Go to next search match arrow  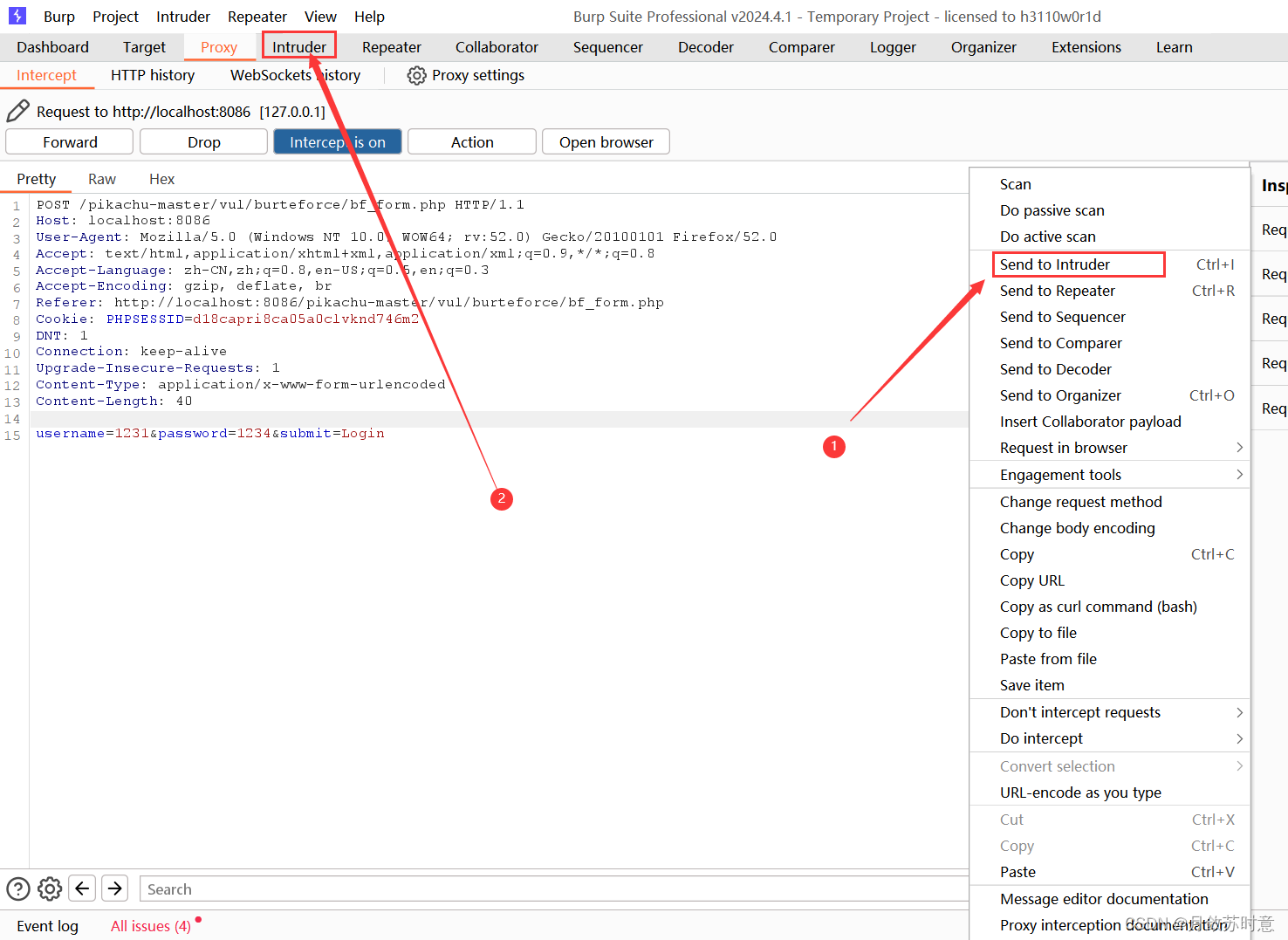coord(115,889)
